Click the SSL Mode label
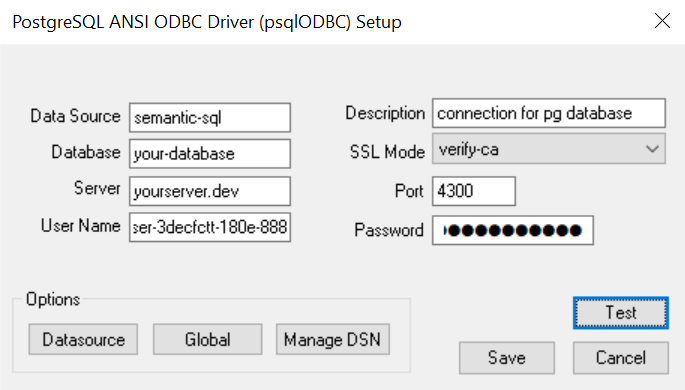The image size is (685, 390). [x=387, y=152]
